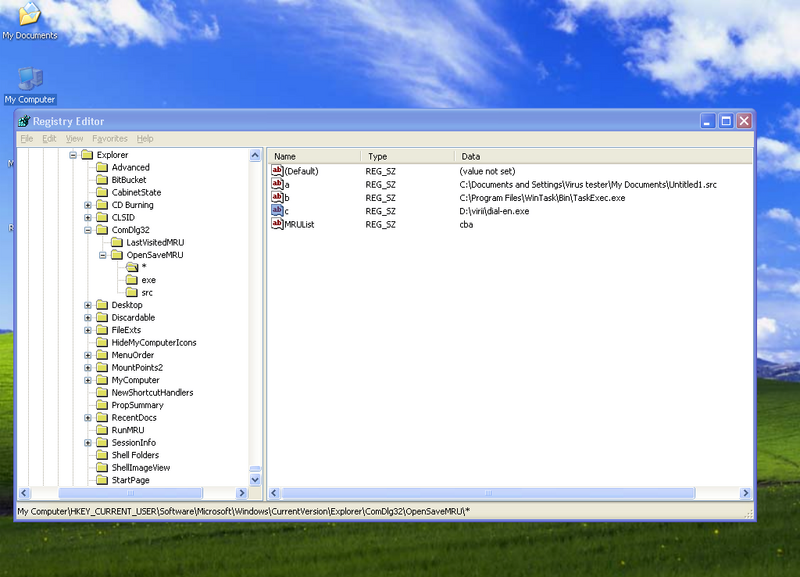Expand the FileExts tree node
The height and width of the screenshot is (577, 800).
tap(88, 330)
